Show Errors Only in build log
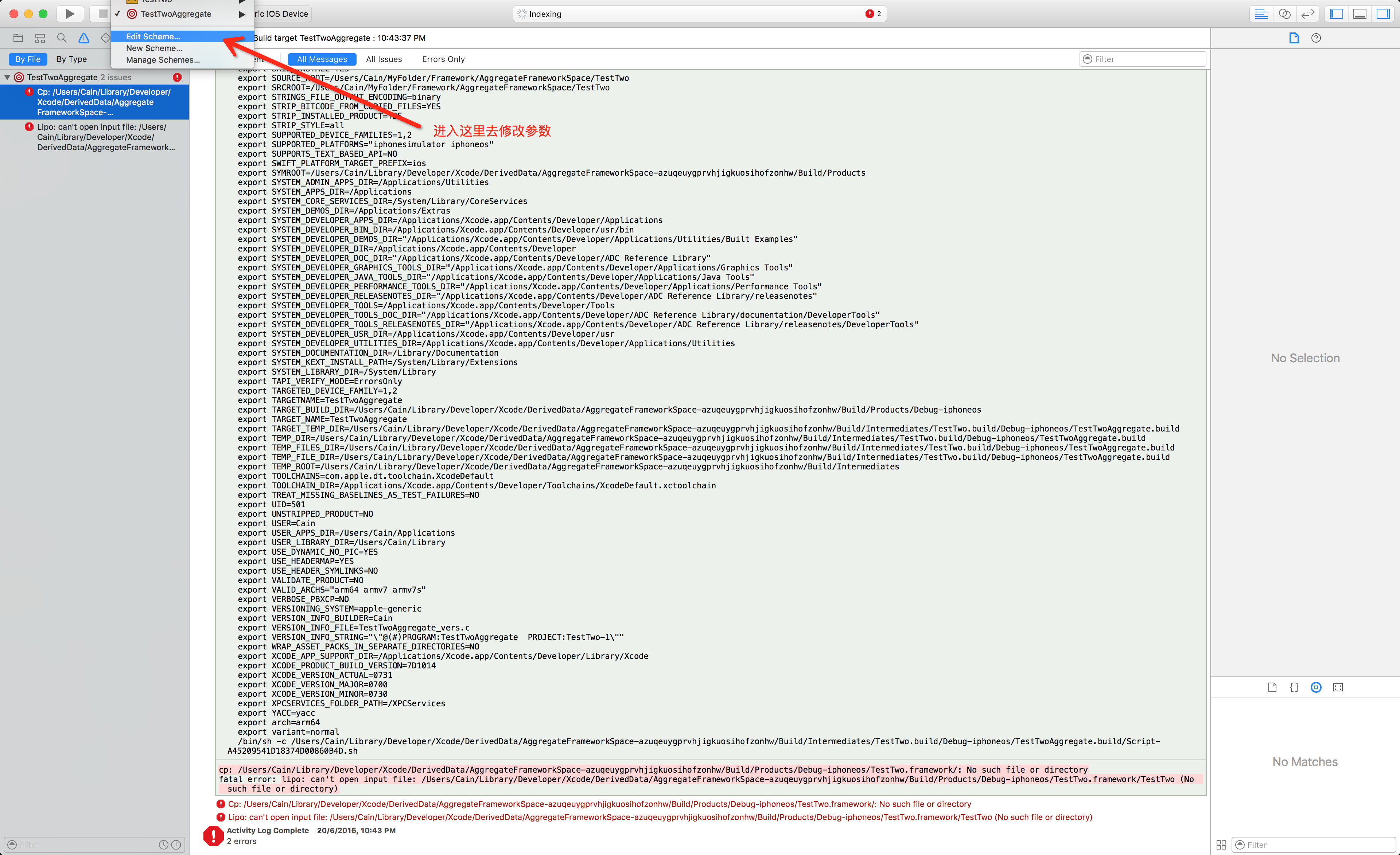 pos(443,59)
